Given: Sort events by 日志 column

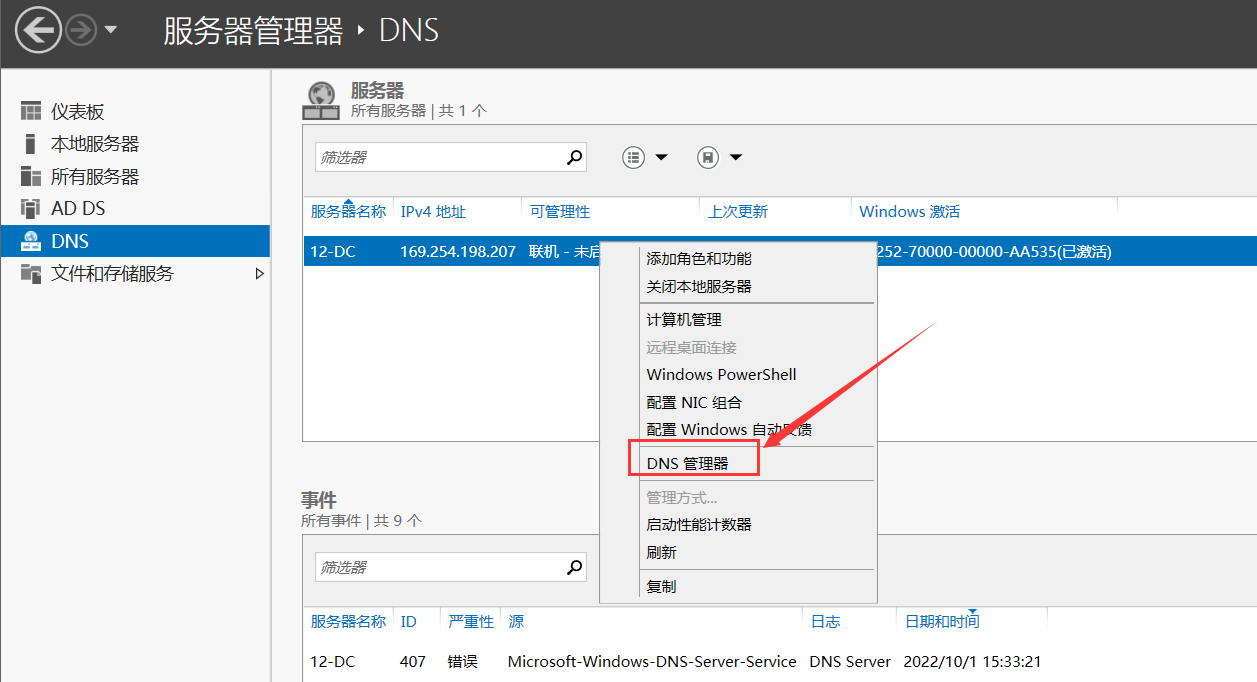Looking at the screenshot, I should [x=825, y=621].
